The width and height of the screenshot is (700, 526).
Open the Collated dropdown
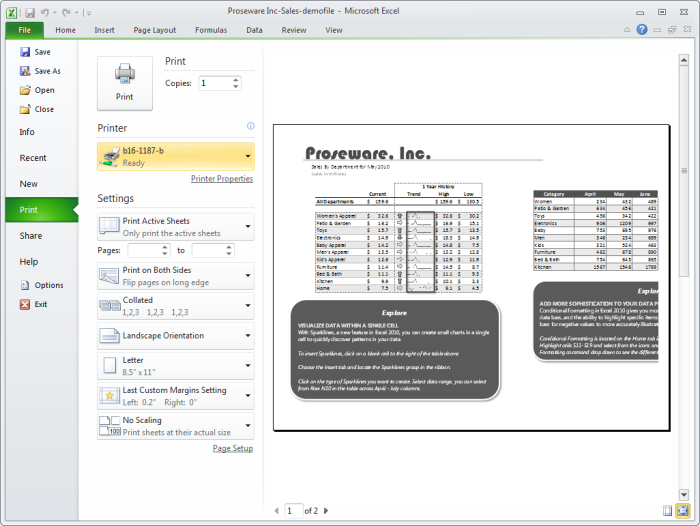point(176,306)
